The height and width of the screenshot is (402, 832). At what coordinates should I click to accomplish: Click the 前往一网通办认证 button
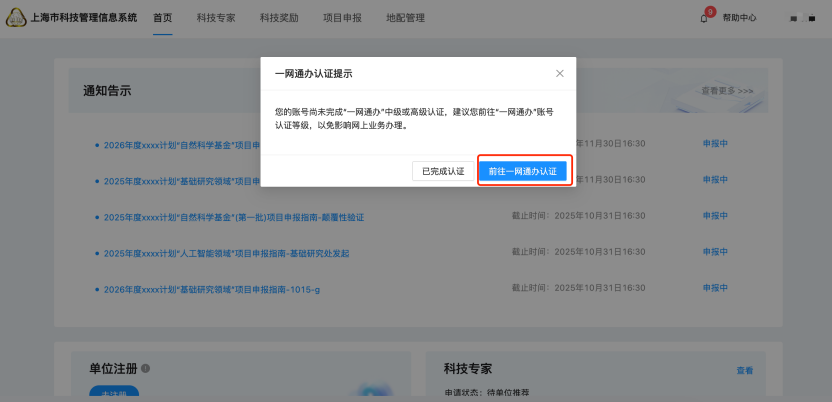(x=523, y=171)
